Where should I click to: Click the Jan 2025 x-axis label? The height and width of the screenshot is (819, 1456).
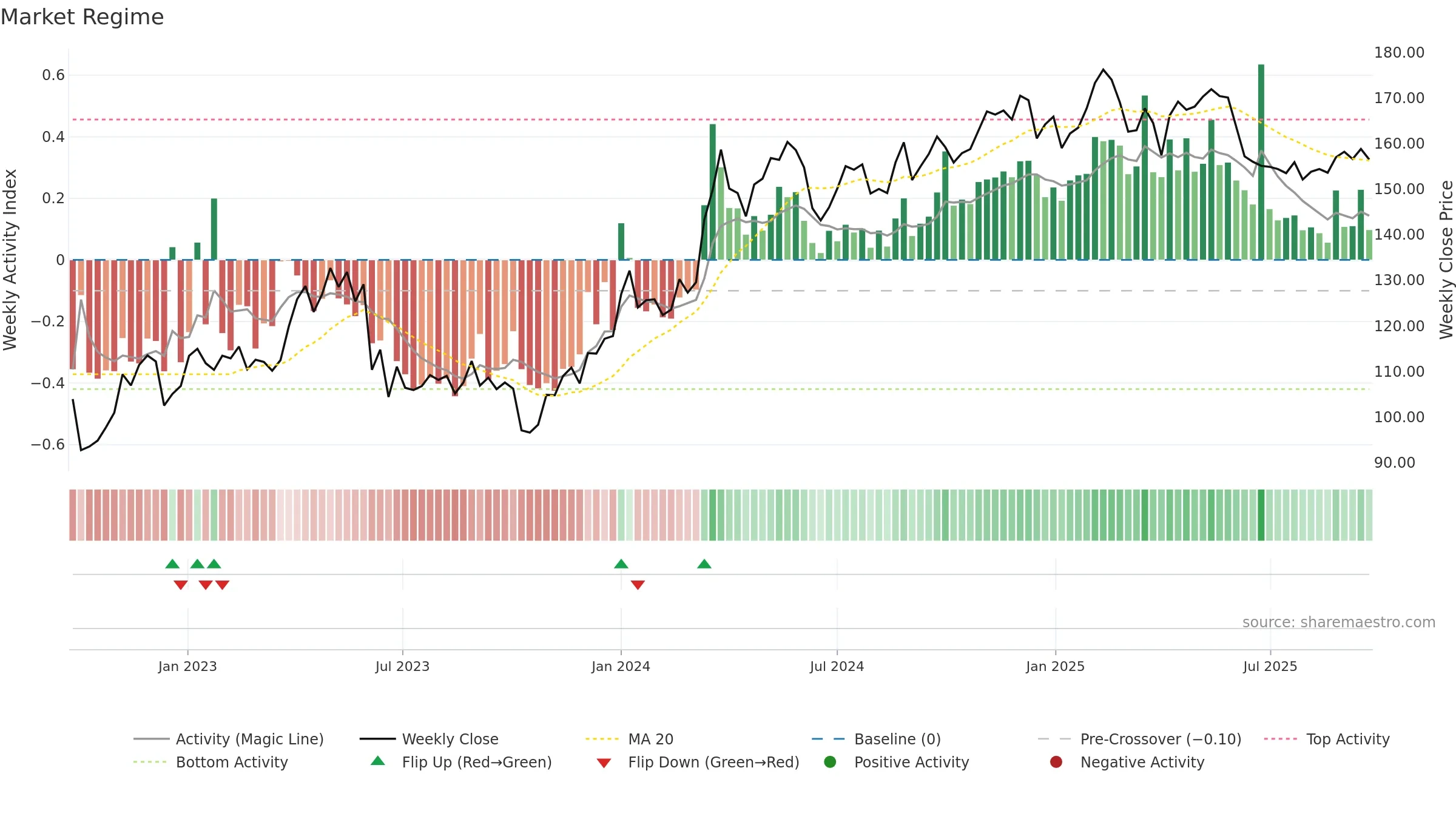[x=1055, y=666]
